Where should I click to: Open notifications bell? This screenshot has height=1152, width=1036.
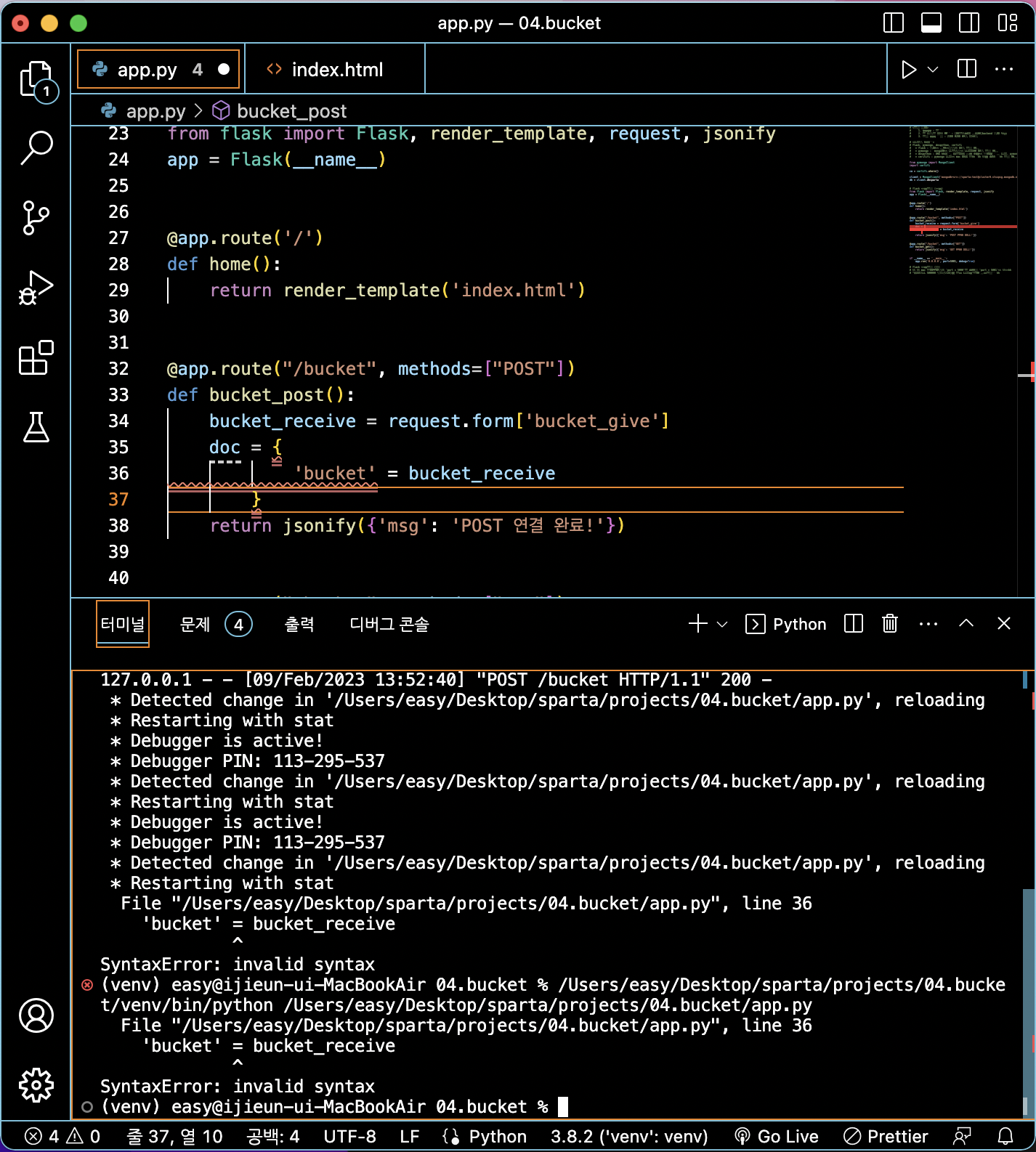(1005, 1136)
